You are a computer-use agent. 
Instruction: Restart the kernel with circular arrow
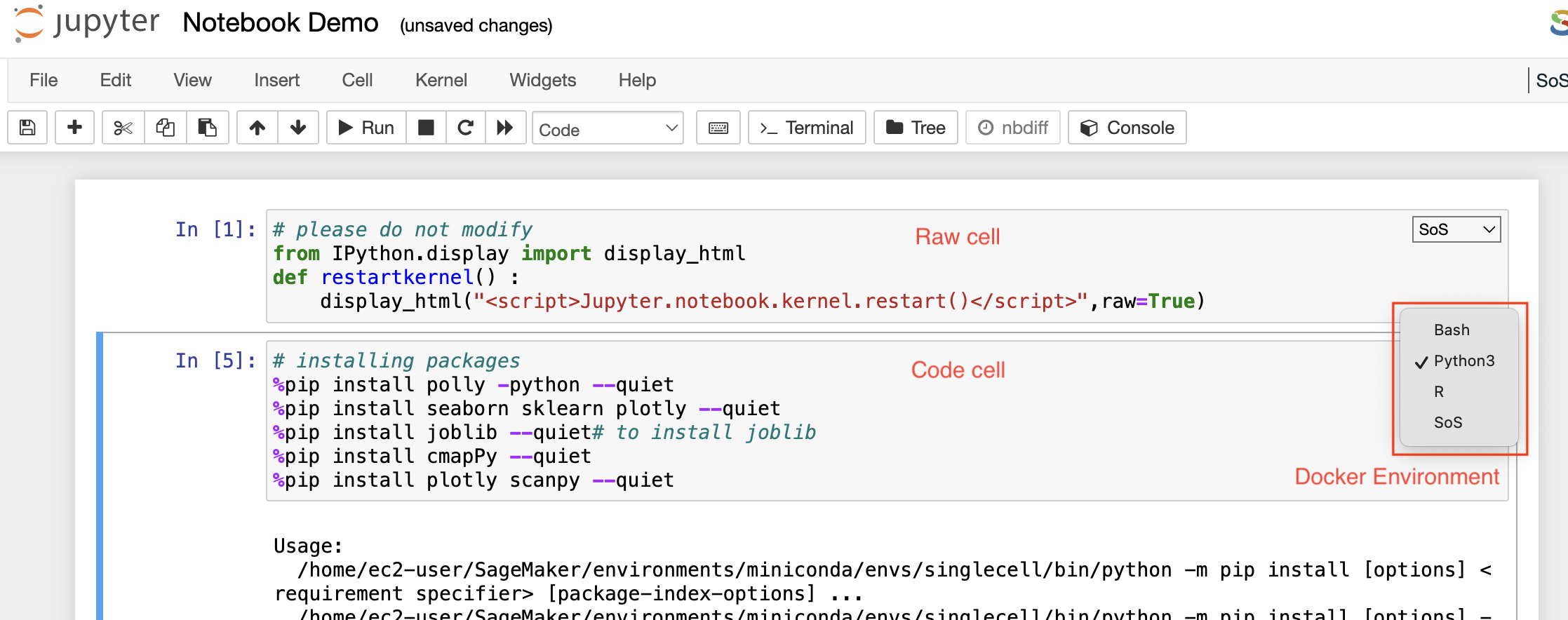[x=465, y=128]
